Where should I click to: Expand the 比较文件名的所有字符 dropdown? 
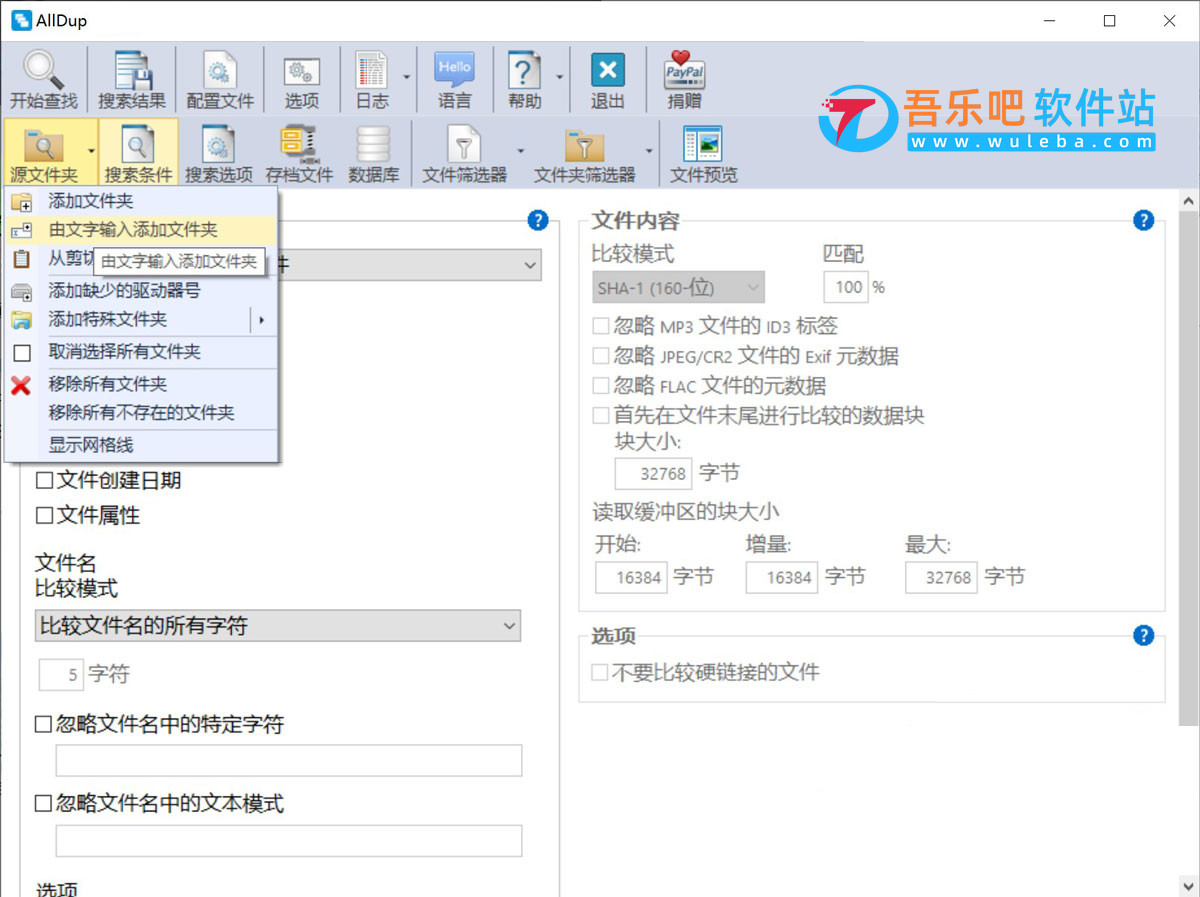(509, 626)
